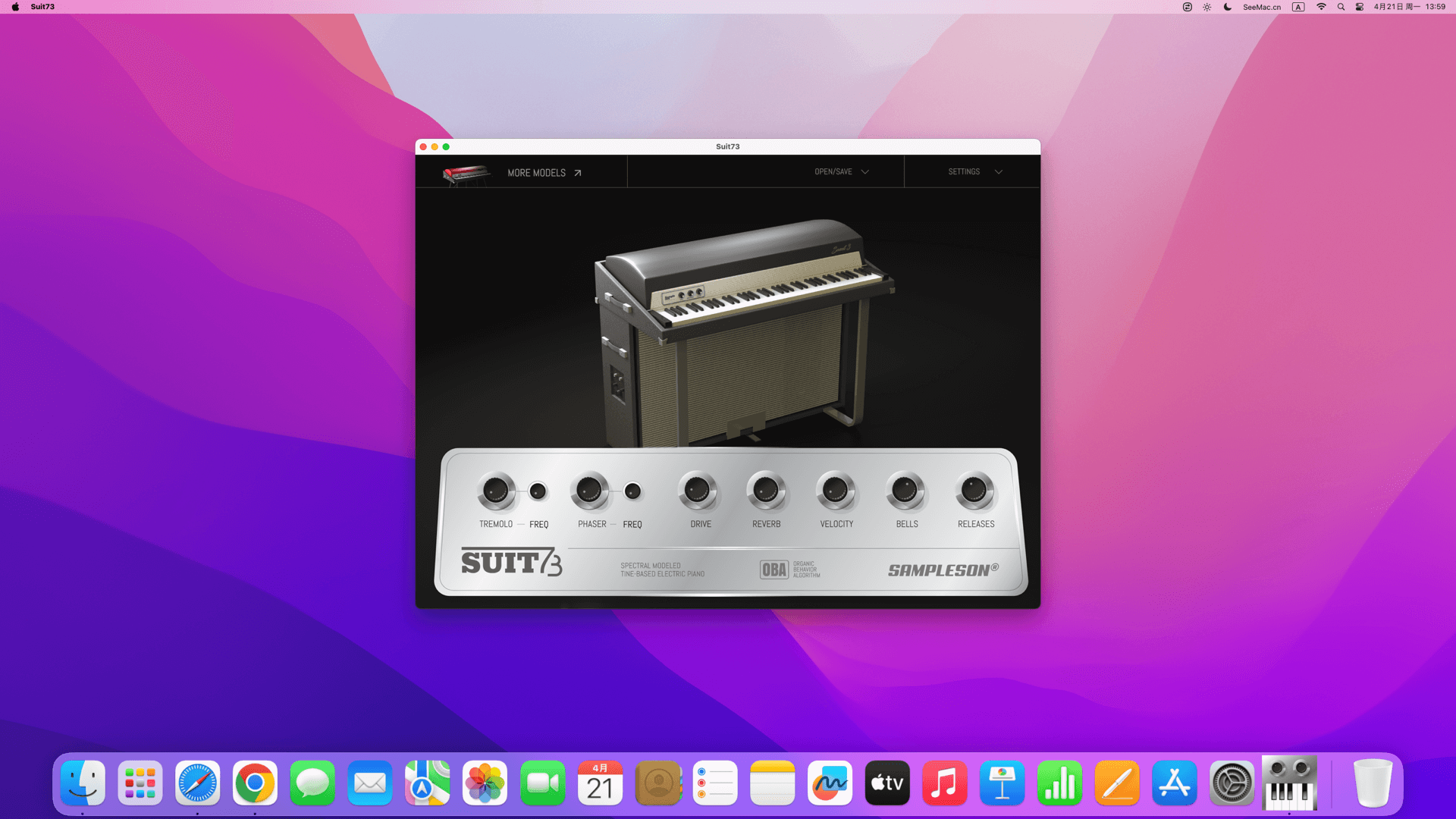Click the electric piano 3D image
This screenshot has width=1456, height=819.
coord(743,334)
